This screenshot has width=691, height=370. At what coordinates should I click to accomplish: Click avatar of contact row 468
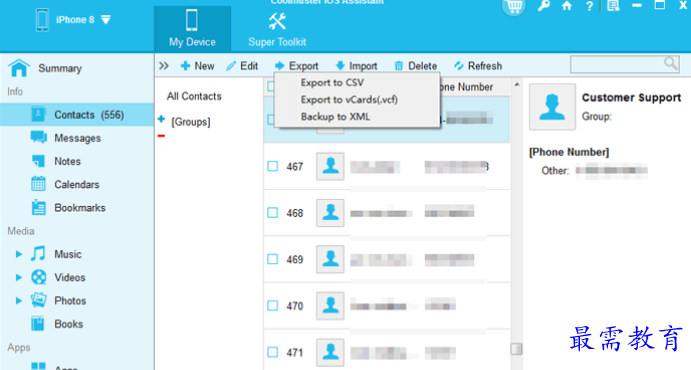pyautogui.click(x=330, y=212)
